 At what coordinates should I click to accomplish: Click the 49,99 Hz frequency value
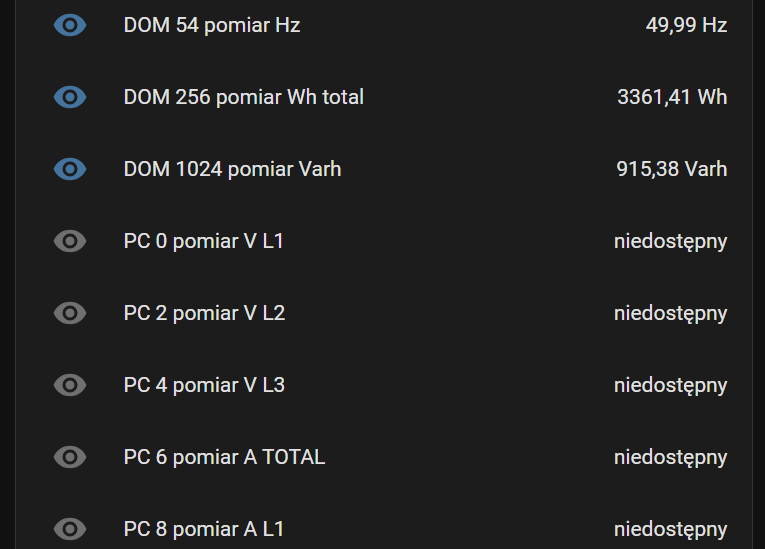(686, 25)
